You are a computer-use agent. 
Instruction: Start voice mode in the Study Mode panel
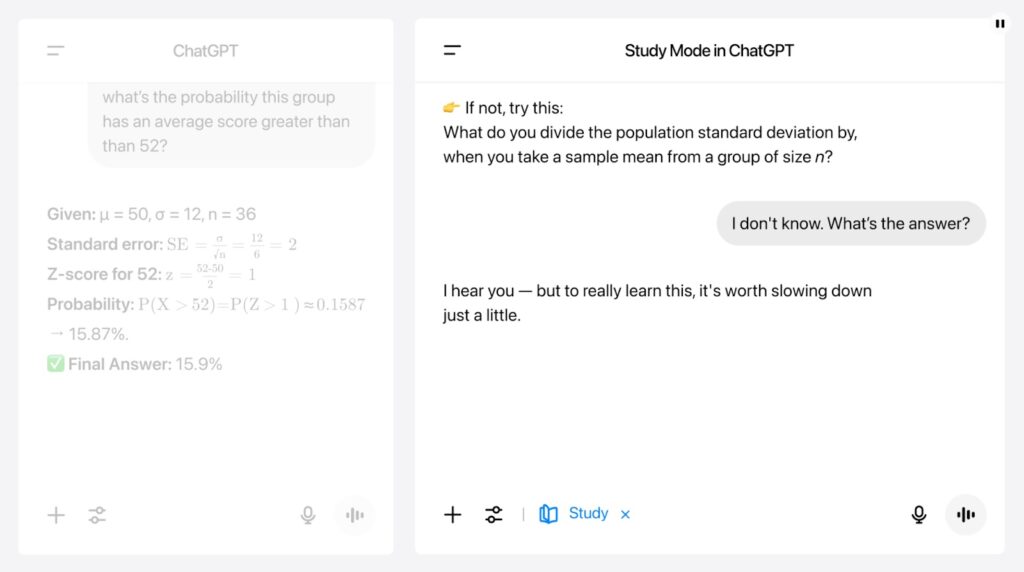point(965,514)
